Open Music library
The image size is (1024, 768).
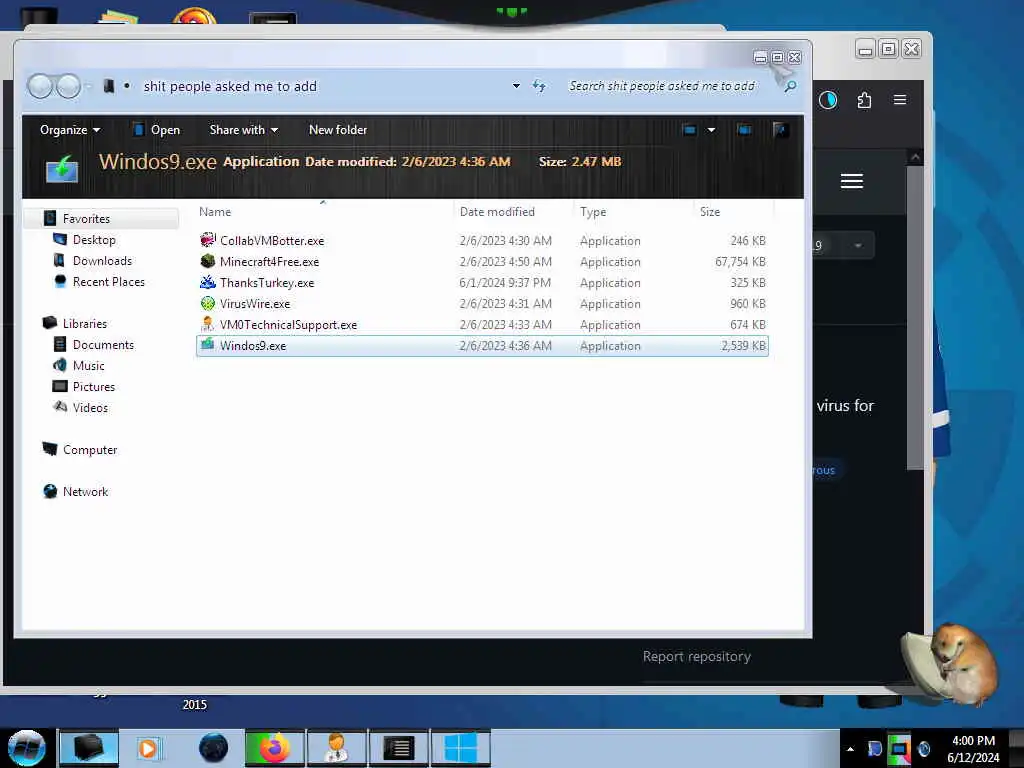coord(89,366)
